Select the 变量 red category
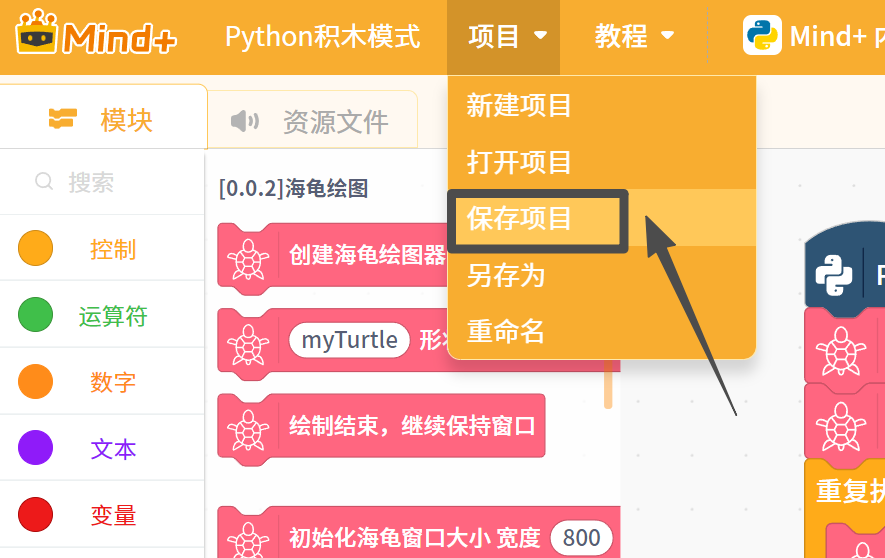Screen dimensions: 885x558 point(102,515)
